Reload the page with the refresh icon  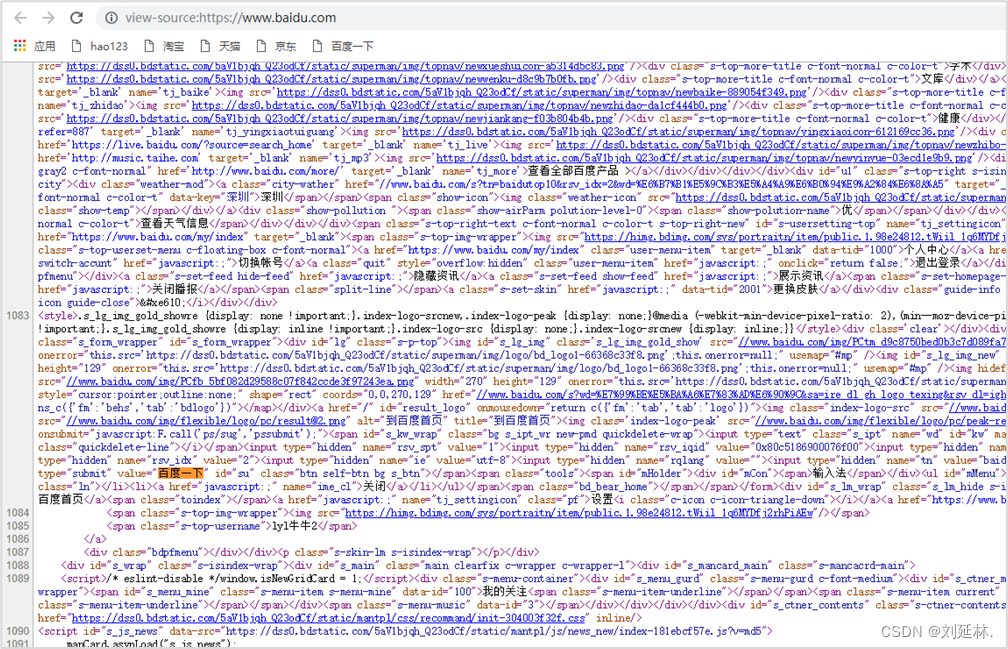(77, 17)
